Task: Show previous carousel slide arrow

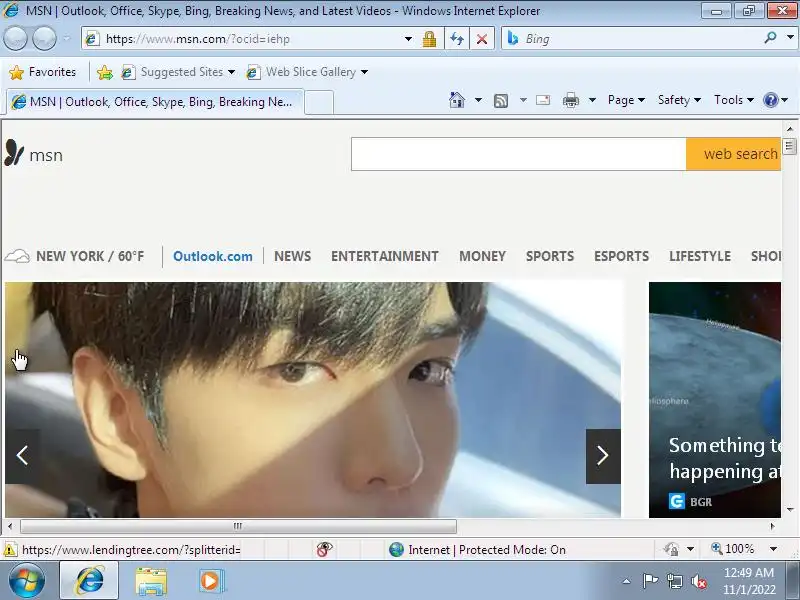Action: tap(22, 456)
